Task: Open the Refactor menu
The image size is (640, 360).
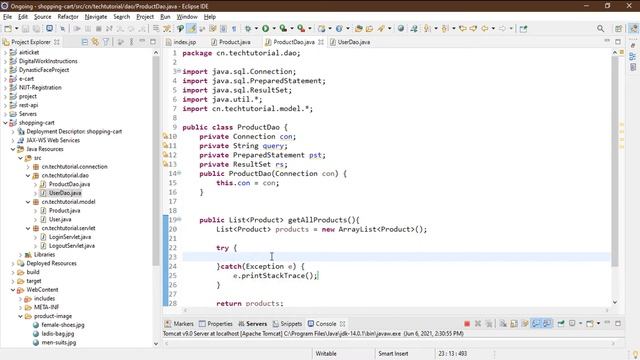Action: point(68,17)
